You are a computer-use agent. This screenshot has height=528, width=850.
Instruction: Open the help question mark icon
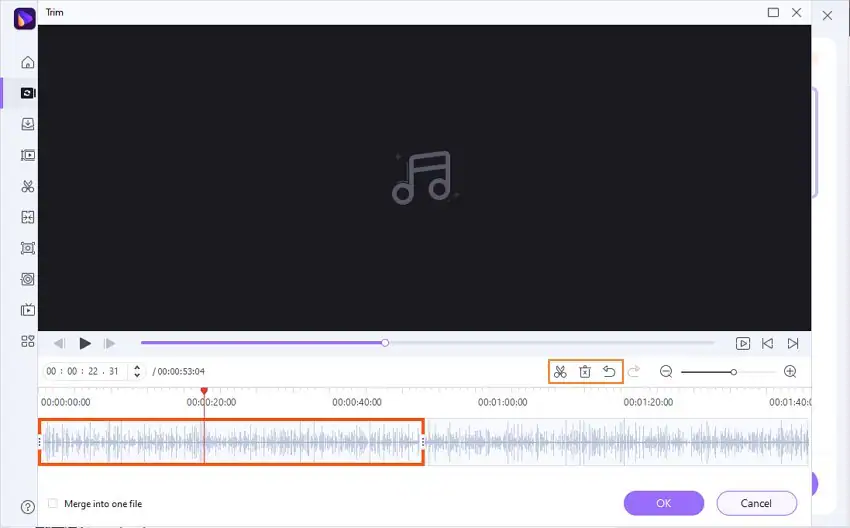click(x=28, y=507)
